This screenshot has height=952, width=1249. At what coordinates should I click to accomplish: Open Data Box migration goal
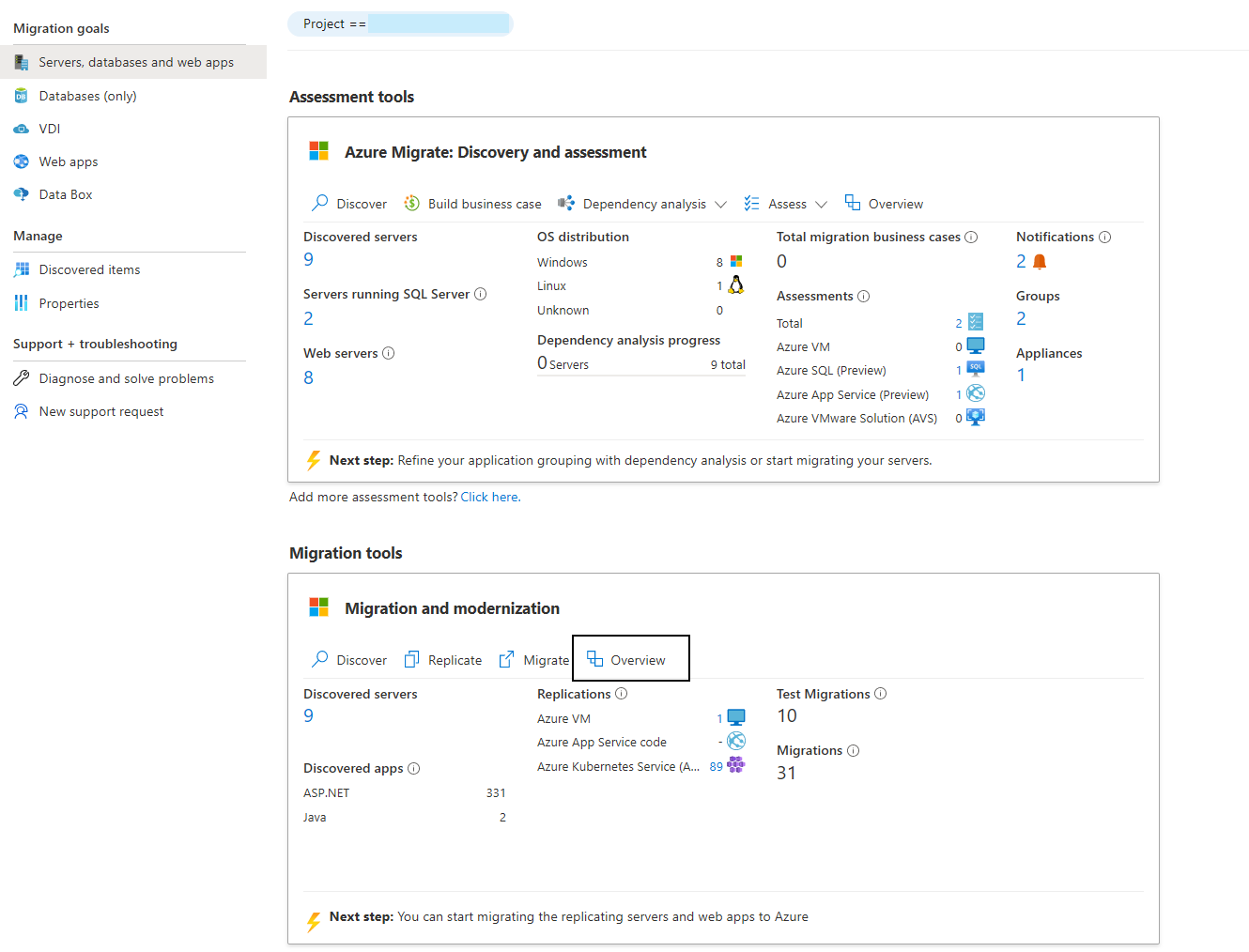pyautogui.click(x=66, y=194)
